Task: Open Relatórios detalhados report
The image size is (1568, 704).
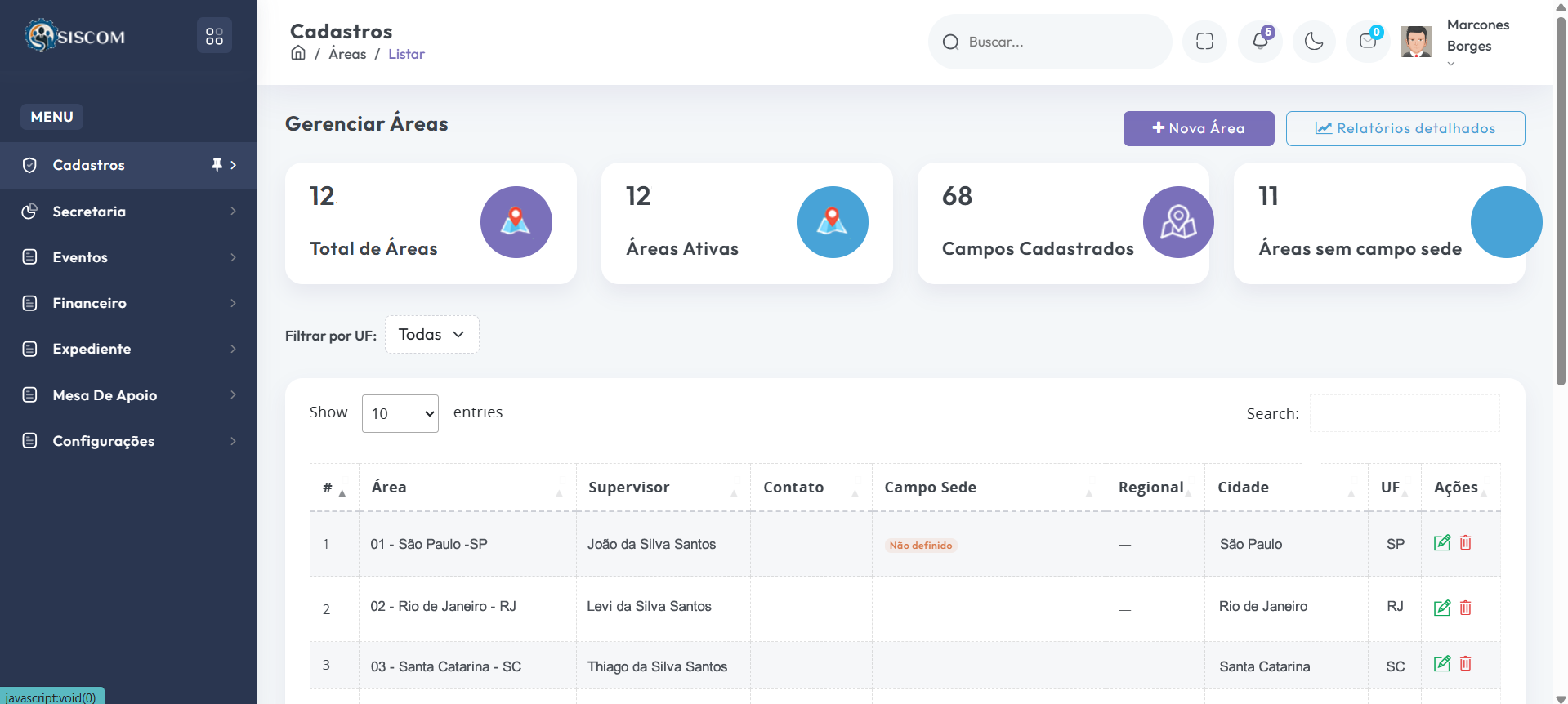Action: point(1405,128)
